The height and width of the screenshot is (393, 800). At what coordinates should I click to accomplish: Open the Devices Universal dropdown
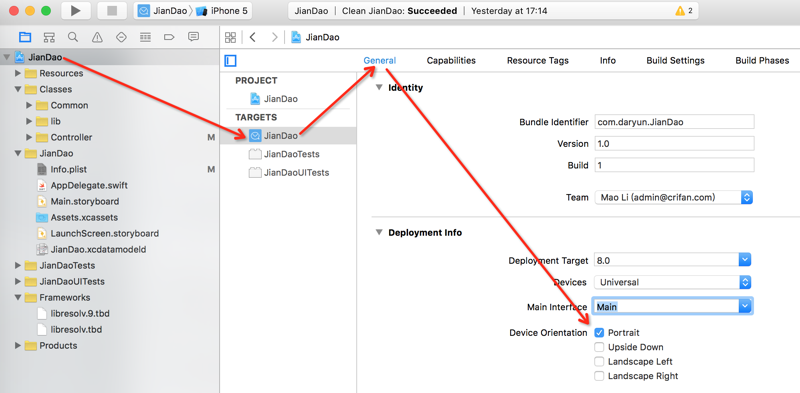pos(672,282)
